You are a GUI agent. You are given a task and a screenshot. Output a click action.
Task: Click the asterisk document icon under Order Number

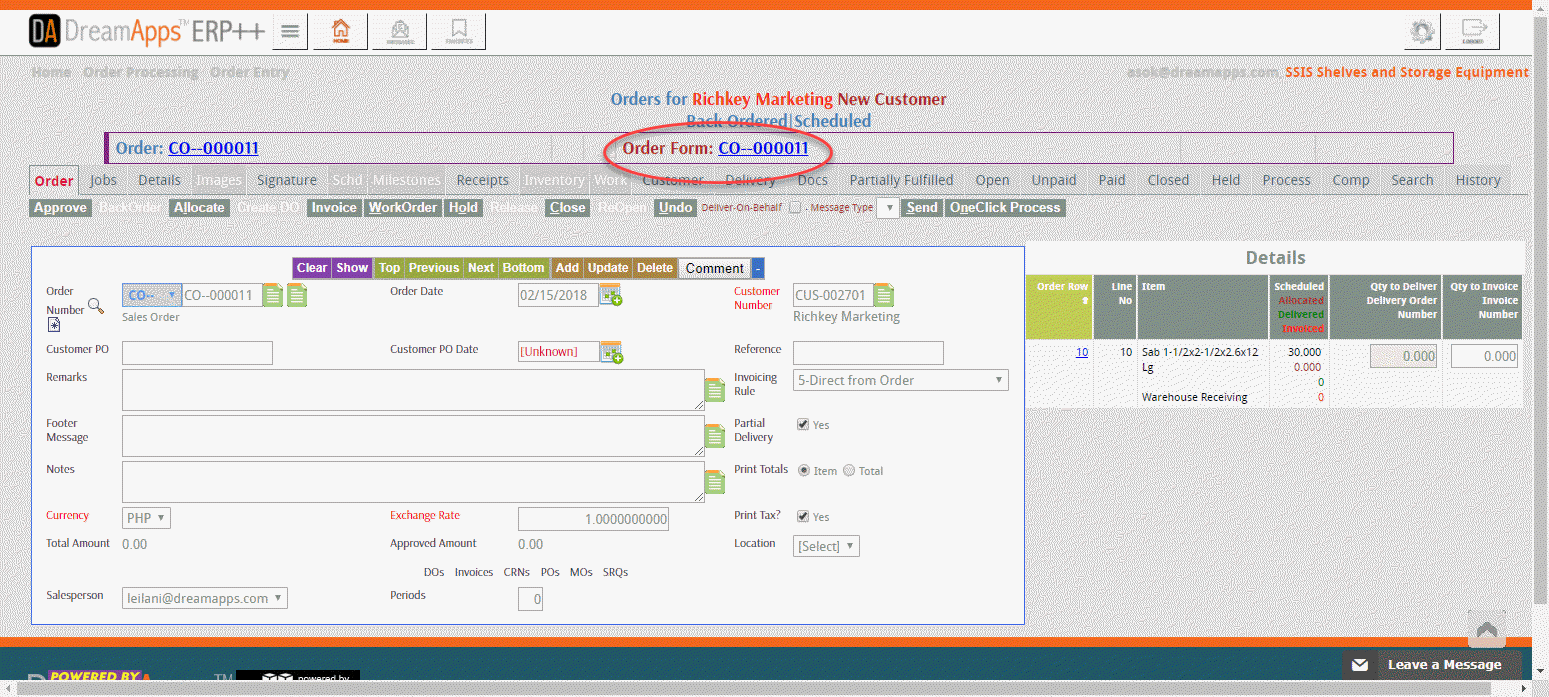click(53, 325)
